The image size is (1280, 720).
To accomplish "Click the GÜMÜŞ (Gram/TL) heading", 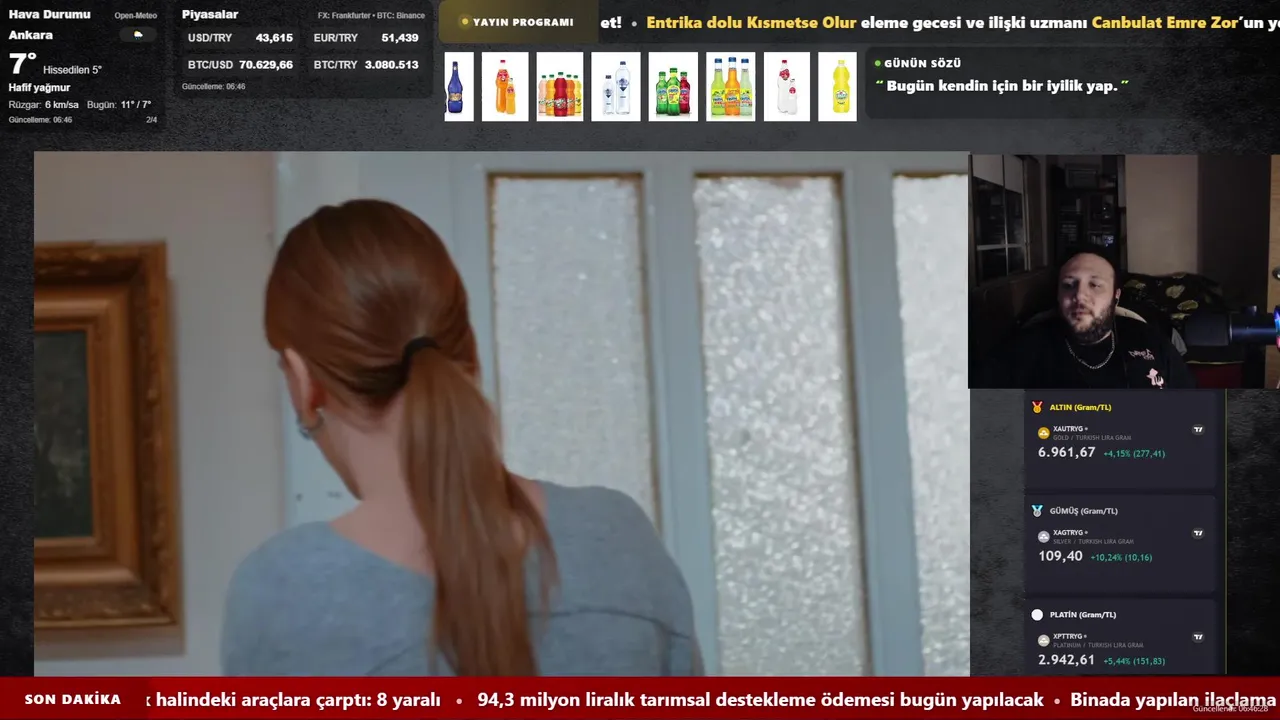I will point(1083,511).
